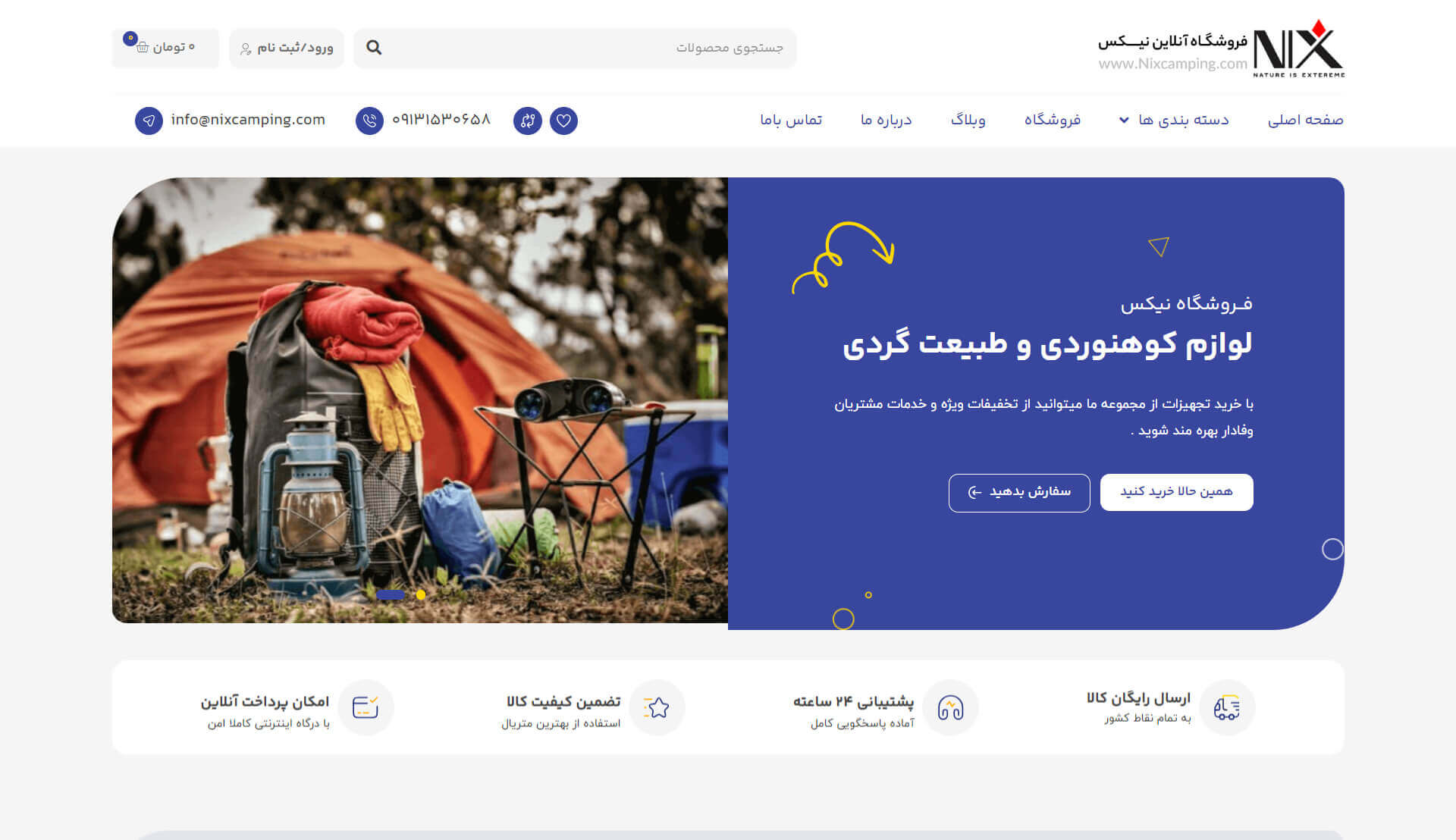The image size is (1456, 840).
Task: Open the shopping cart basket icon
Action: 143,47
